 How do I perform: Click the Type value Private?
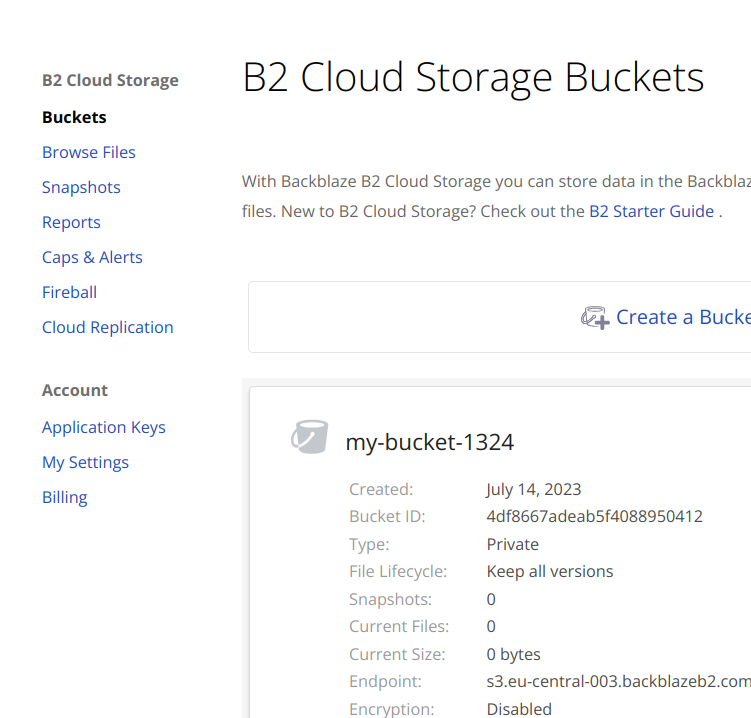tap(512, 544)
